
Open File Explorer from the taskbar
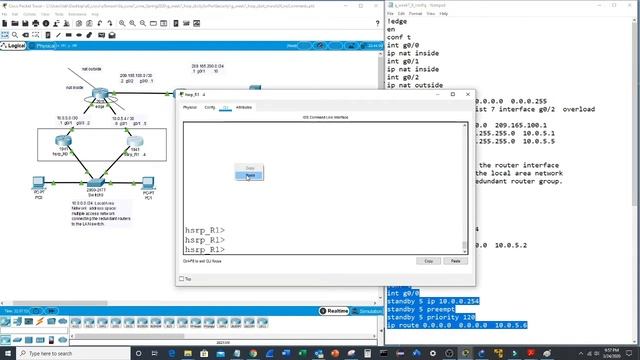[x=188, y=353]
